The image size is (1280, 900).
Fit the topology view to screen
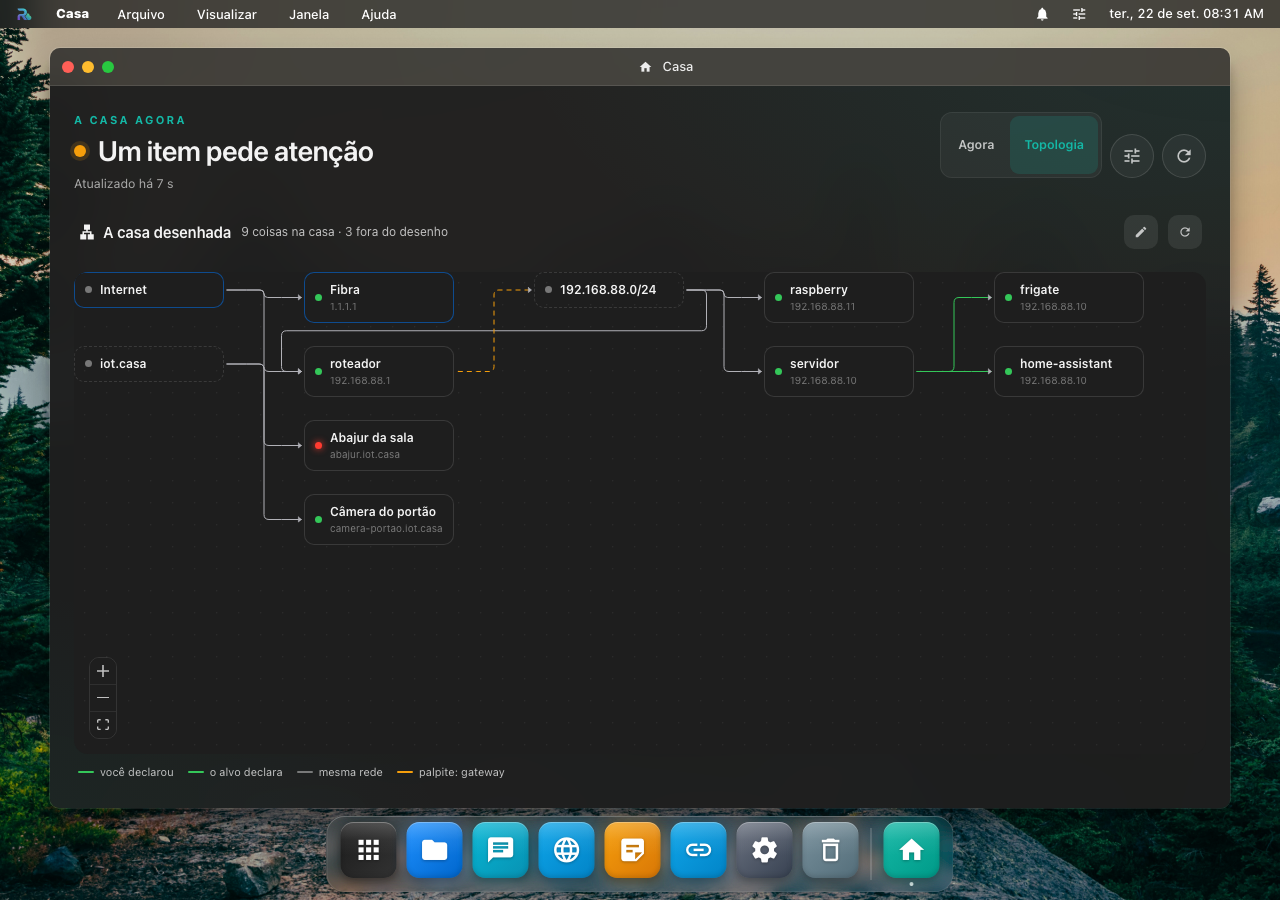[103, 725]
